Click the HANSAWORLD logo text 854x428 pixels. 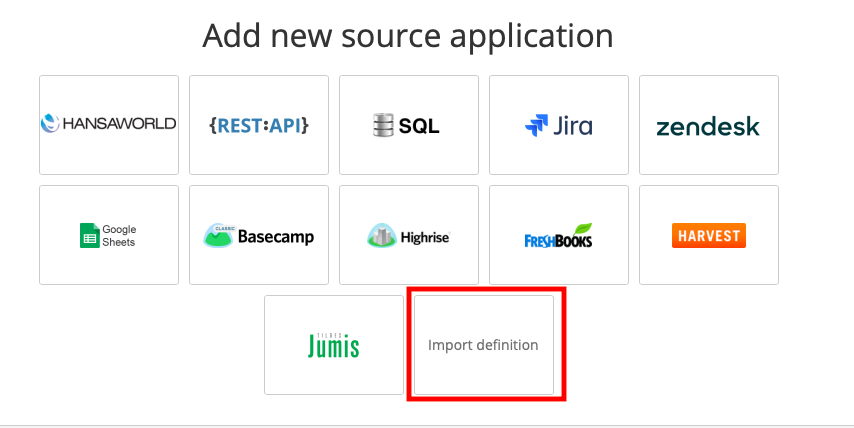click(118, 124)
